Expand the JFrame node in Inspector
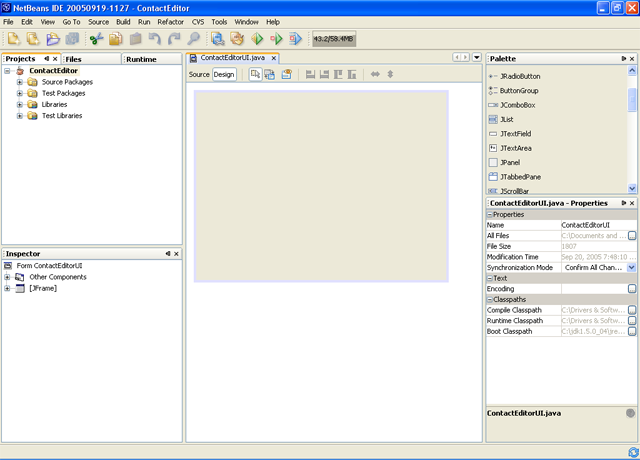The width and height of the screenshot is (640, 460). (8, 289)
